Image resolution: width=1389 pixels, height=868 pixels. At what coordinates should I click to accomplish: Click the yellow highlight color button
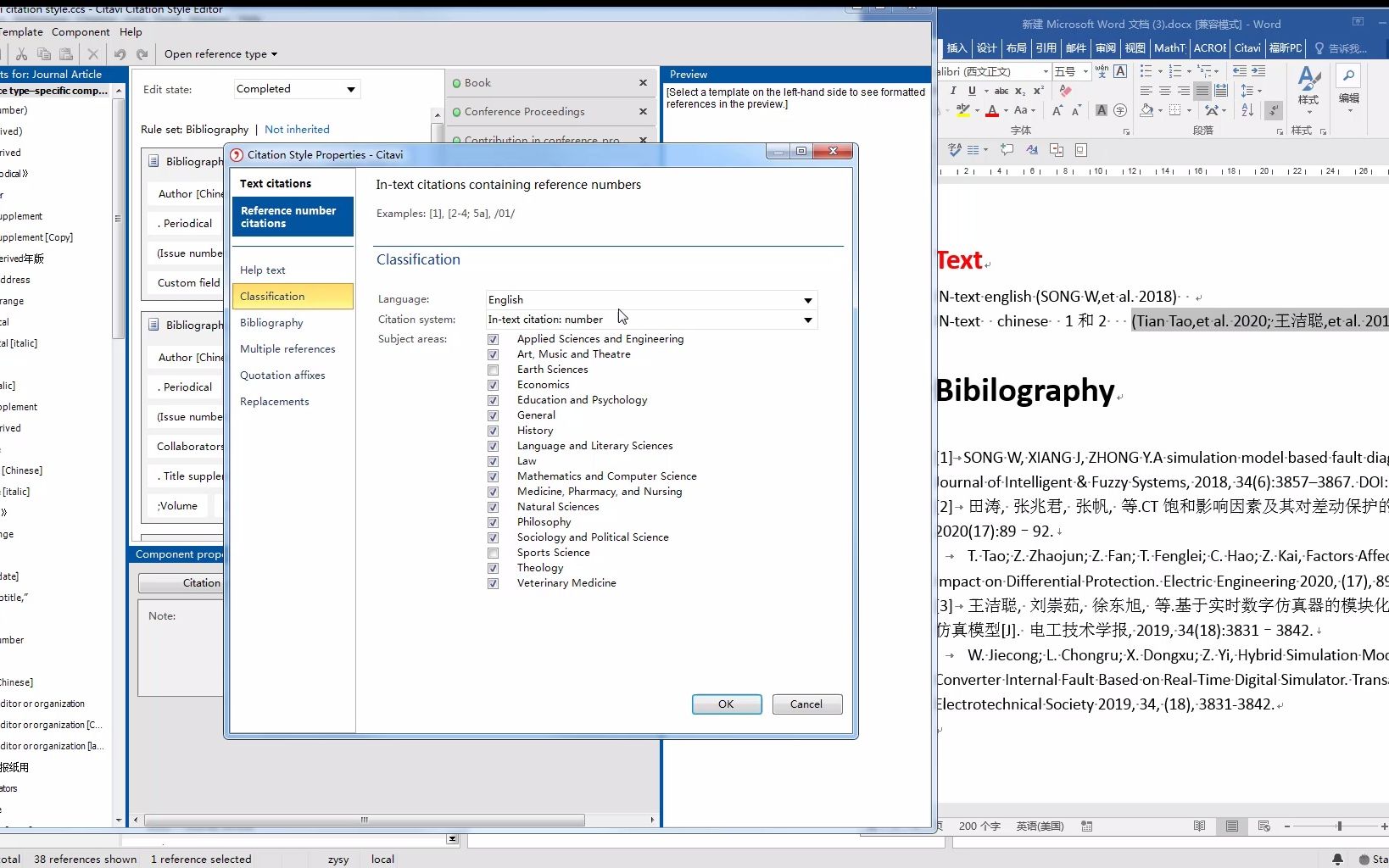963,111
